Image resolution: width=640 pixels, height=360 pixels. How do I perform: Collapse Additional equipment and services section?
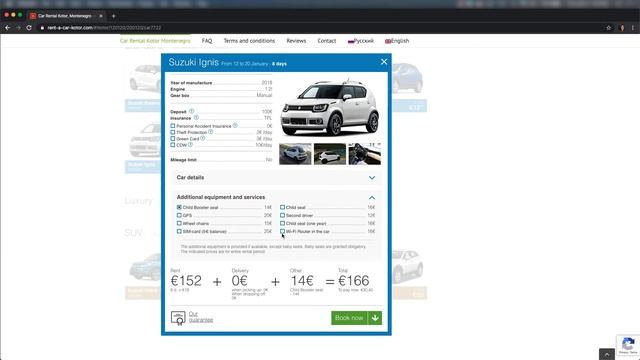point(276,197)
